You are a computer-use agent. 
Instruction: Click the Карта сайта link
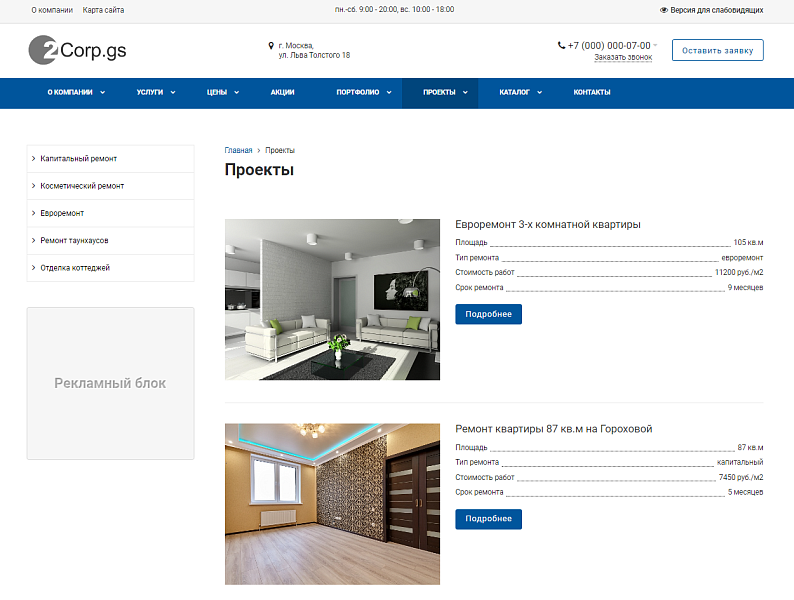pos(103,10)
